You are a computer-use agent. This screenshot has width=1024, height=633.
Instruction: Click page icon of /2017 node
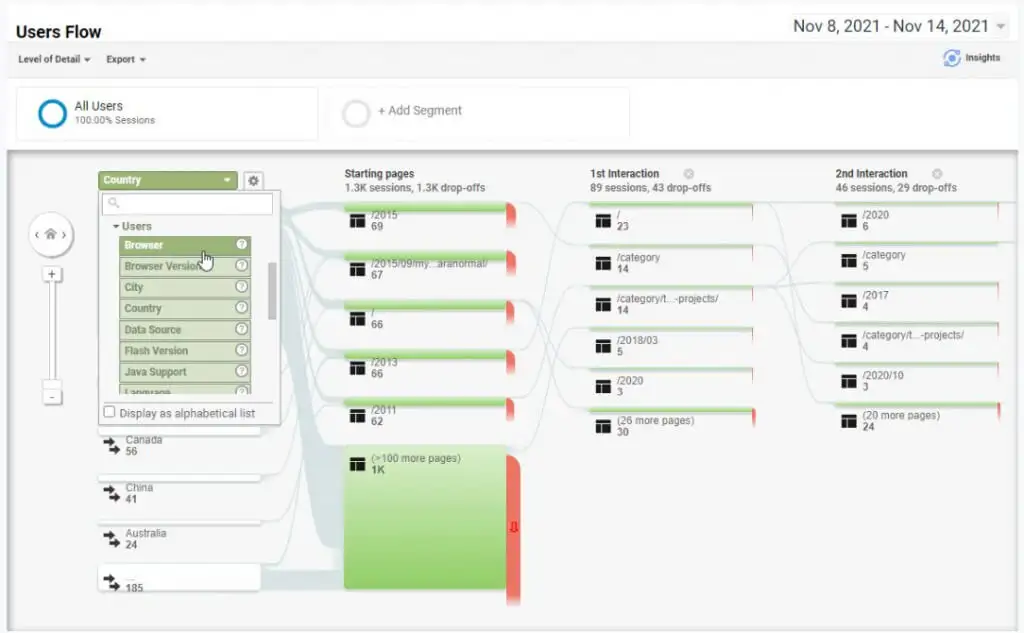[x=848, y=301]
